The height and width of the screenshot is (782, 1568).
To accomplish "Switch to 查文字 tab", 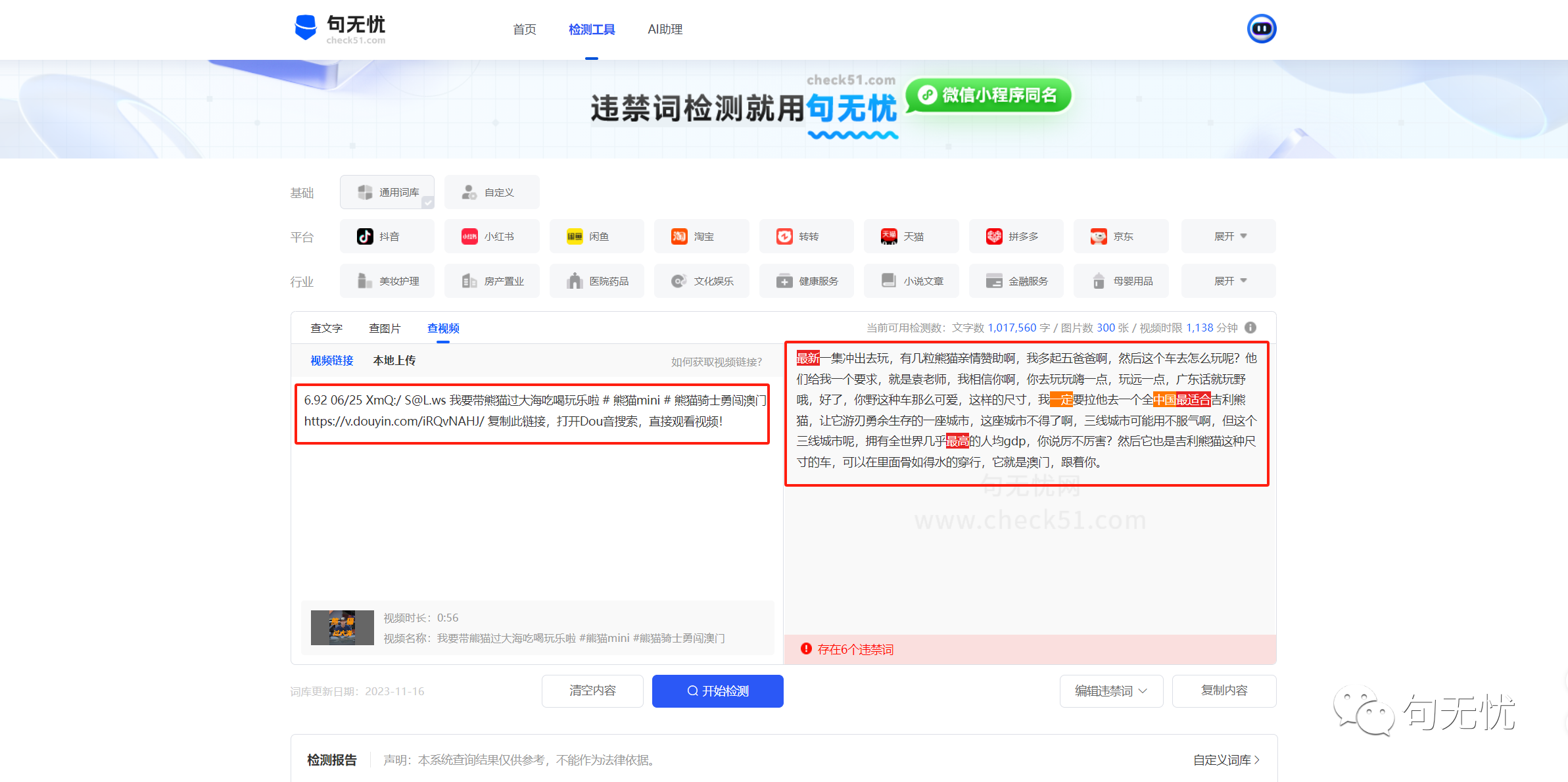I will coord(327,328).
